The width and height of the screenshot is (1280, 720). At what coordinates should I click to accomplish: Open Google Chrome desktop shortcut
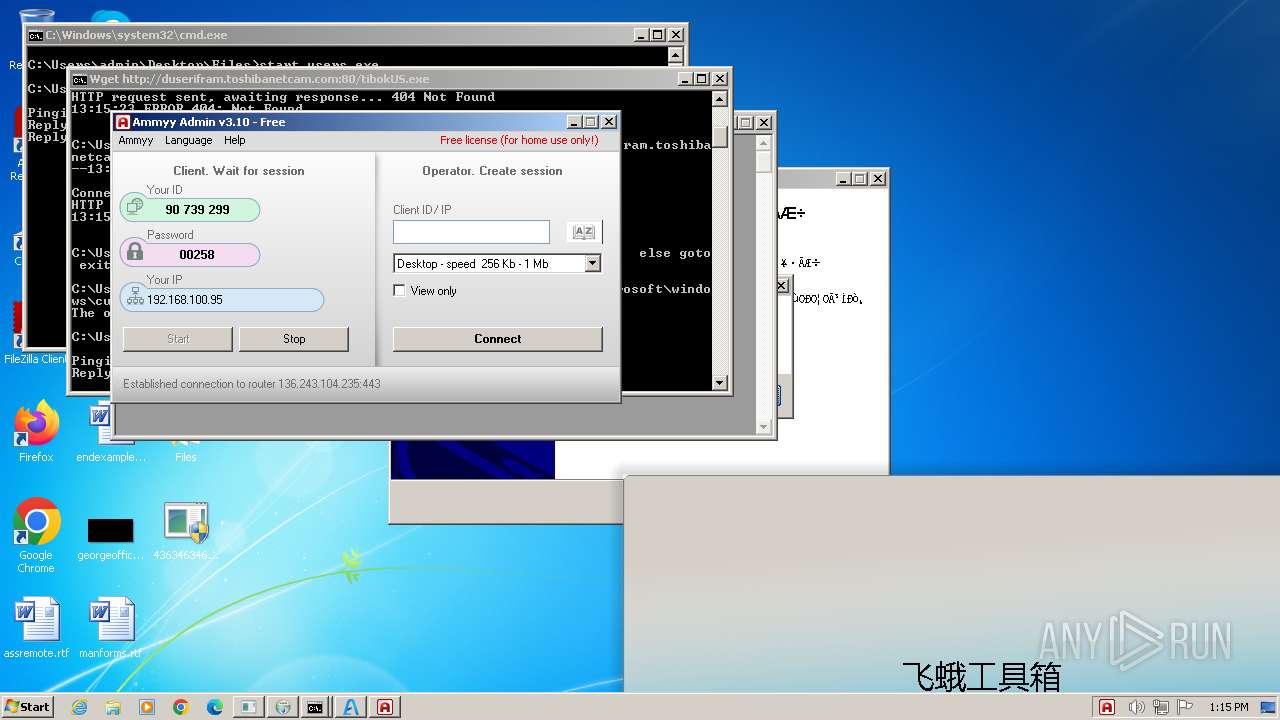click(x=36, y=536)
